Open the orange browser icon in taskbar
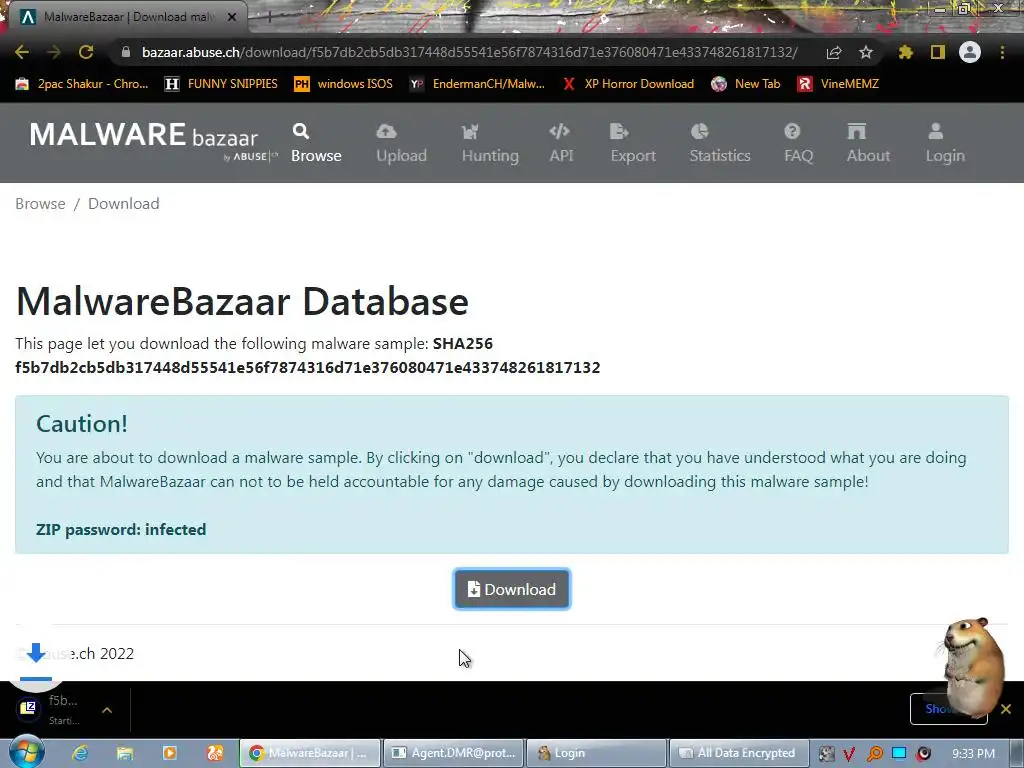This screenshot has width=1024, height=768. click(x=215, y=753)
